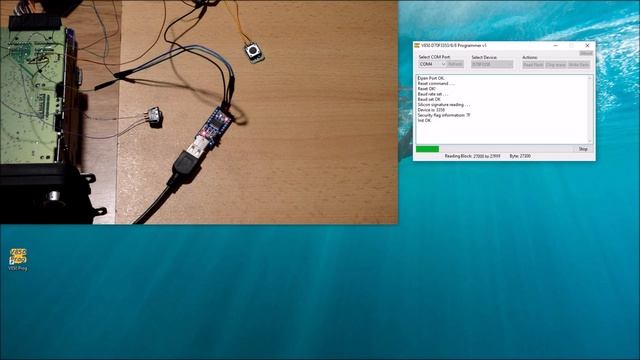Open the Select COM Port dropdown
Image resolution: width=640 pixels, height=360 pixels.
432,64
